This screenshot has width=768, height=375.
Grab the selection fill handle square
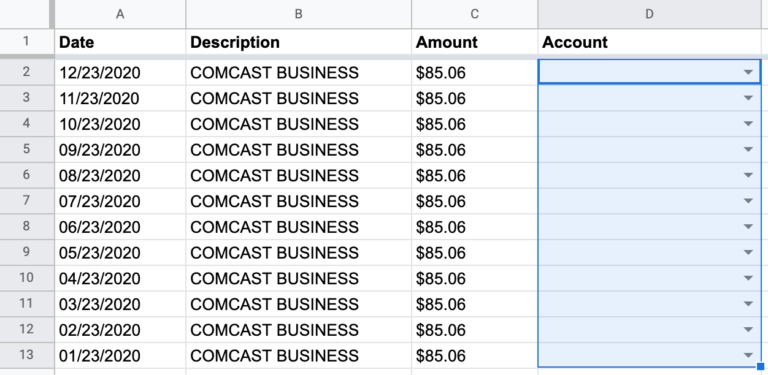761,366
